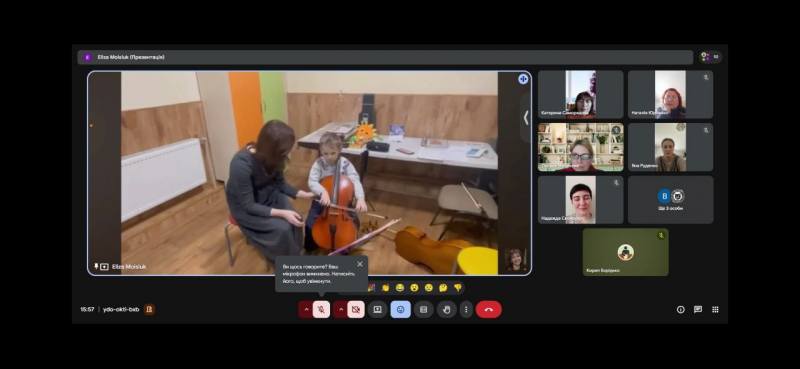The height and width of the screenshot is (369, 800).
Task: Open meeting details info icon
Action: point(681,309)
